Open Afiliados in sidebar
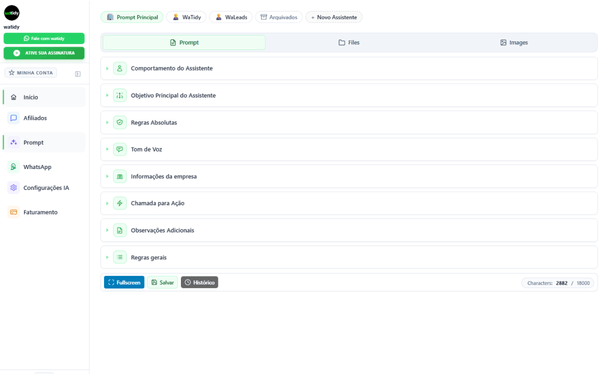 click(x=44, y=118)
